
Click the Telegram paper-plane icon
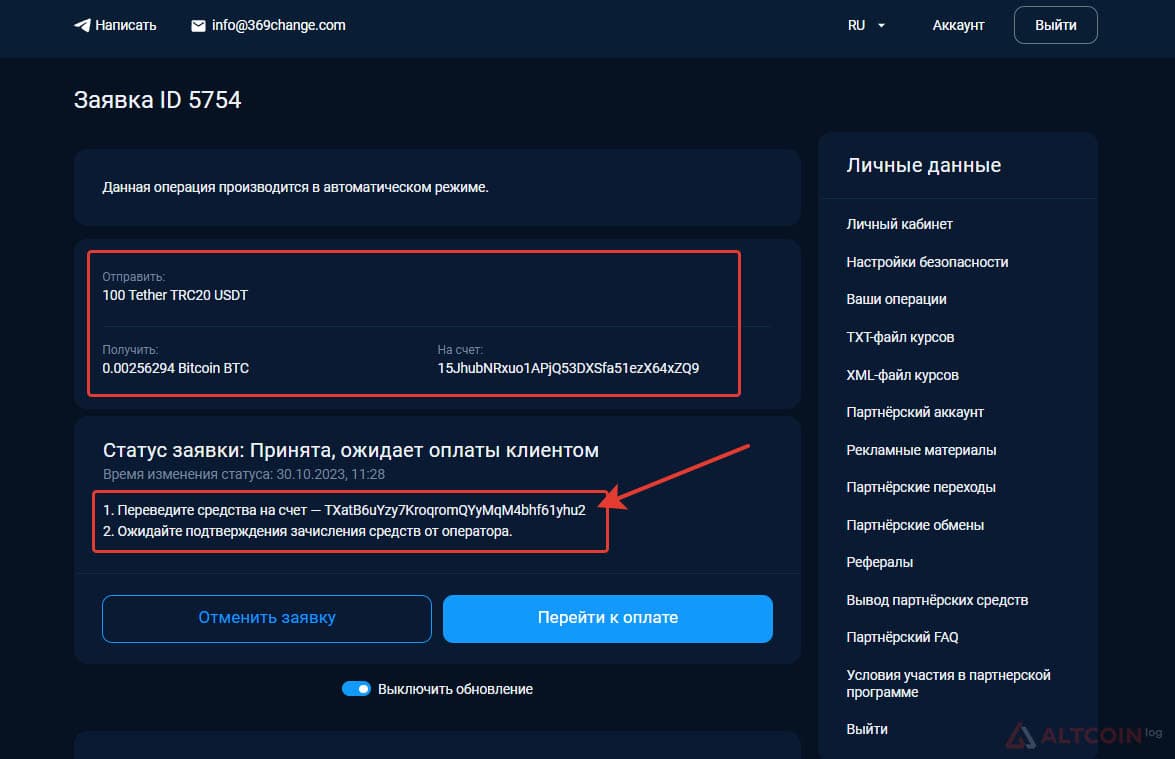tap(82, 25)
